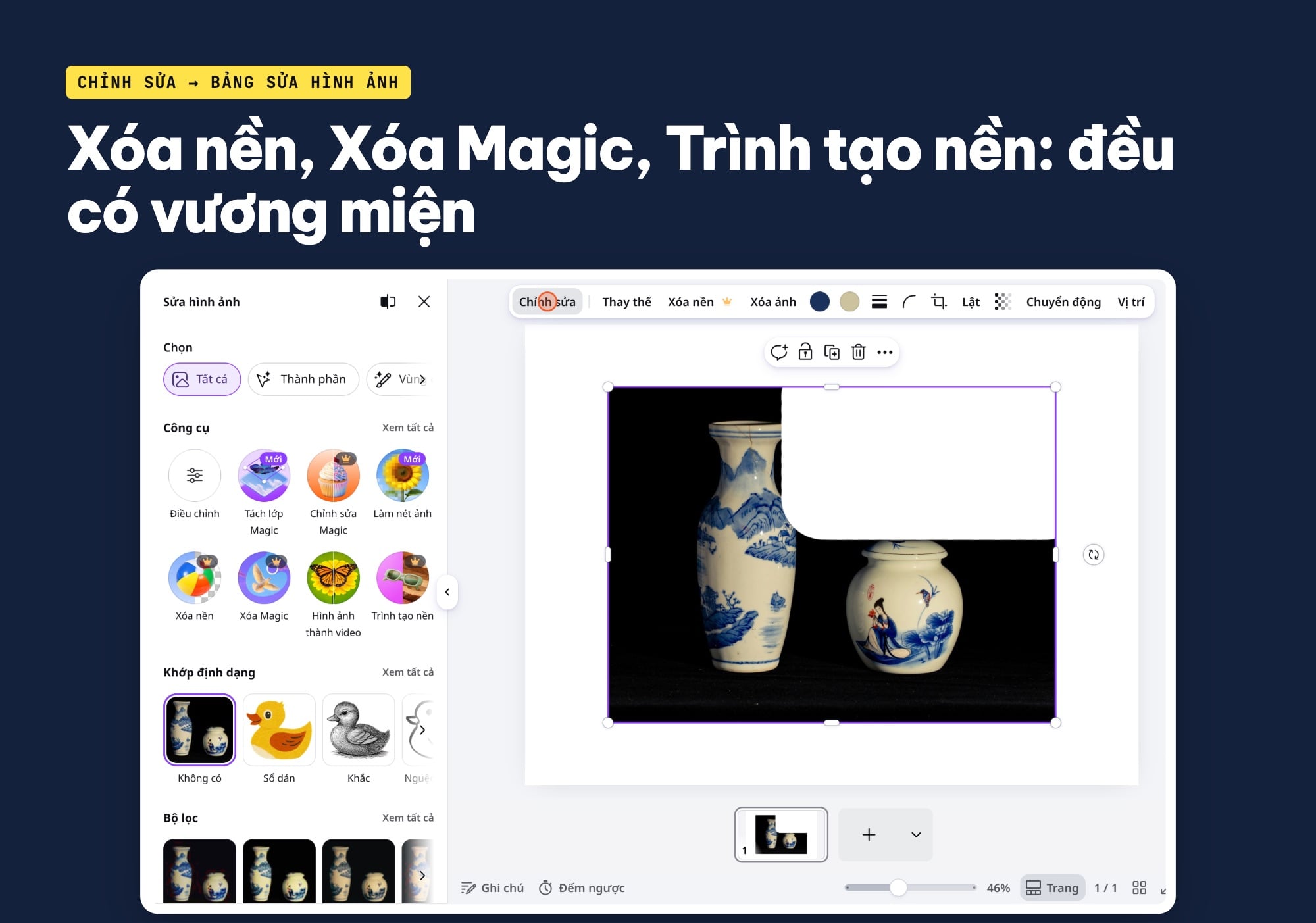Image resolution: width=1316 pixels, height=923 pixels.
Task: Select the Thành phần selection option
Action: click(x=303, y=379)
